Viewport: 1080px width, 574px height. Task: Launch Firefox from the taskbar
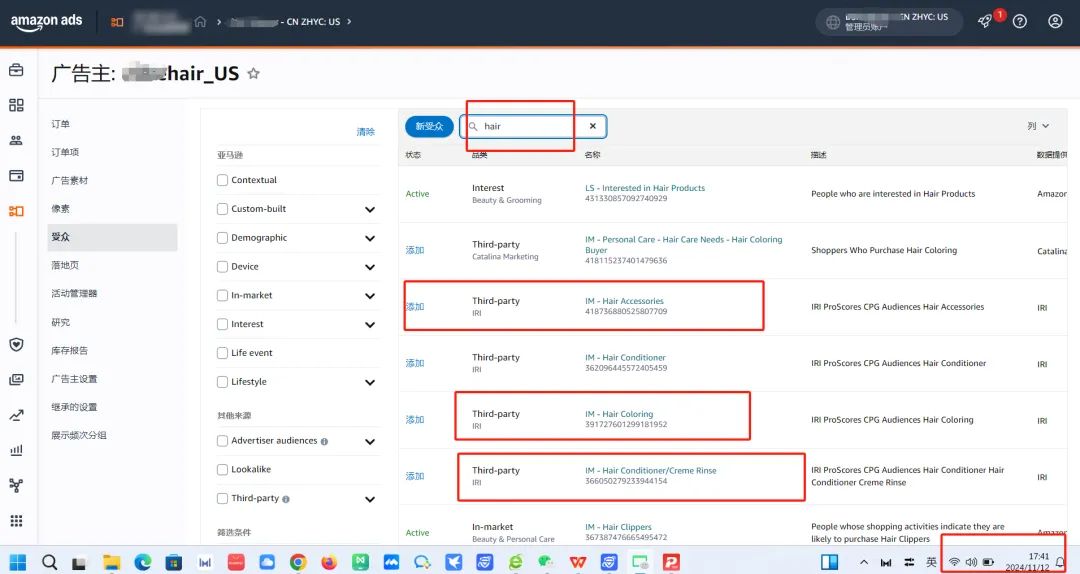pyautogui.click(x=329, y=562)
